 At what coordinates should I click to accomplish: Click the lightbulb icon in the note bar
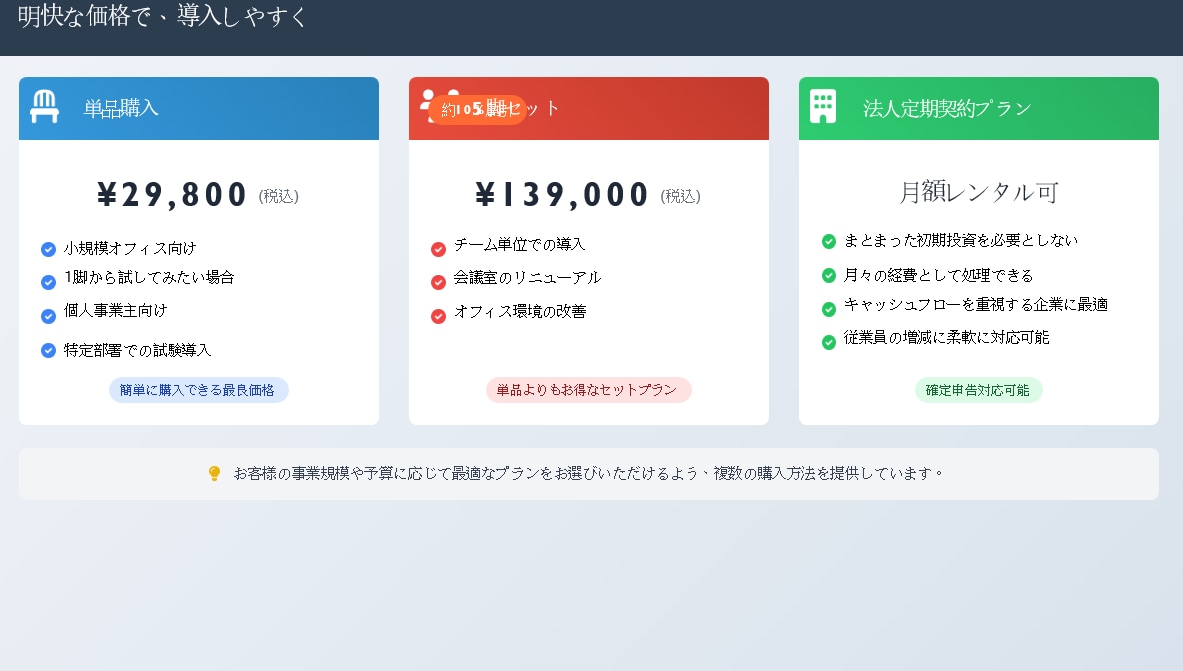coord(214,473)
